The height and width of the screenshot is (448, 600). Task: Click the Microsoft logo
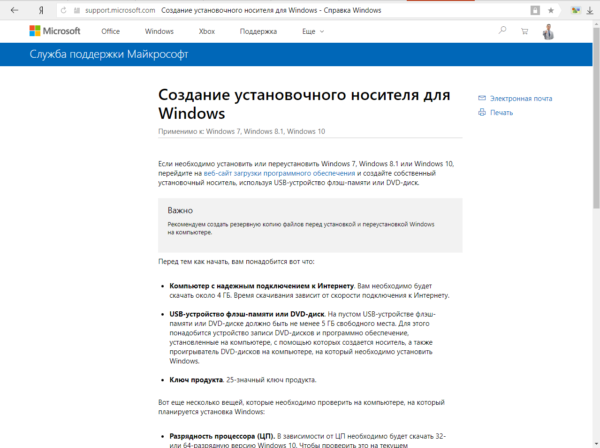[x=55, y=31]
